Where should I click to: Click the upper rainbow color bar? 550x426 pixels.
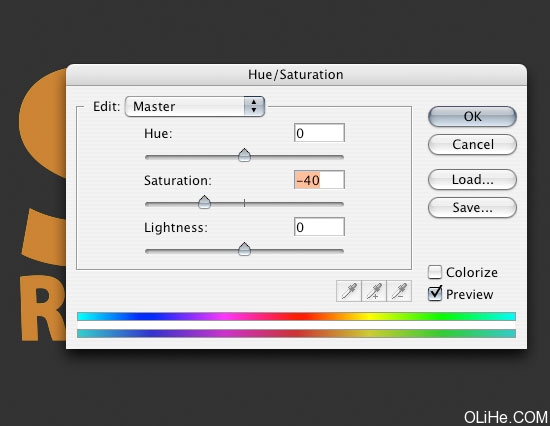[296, 316]
